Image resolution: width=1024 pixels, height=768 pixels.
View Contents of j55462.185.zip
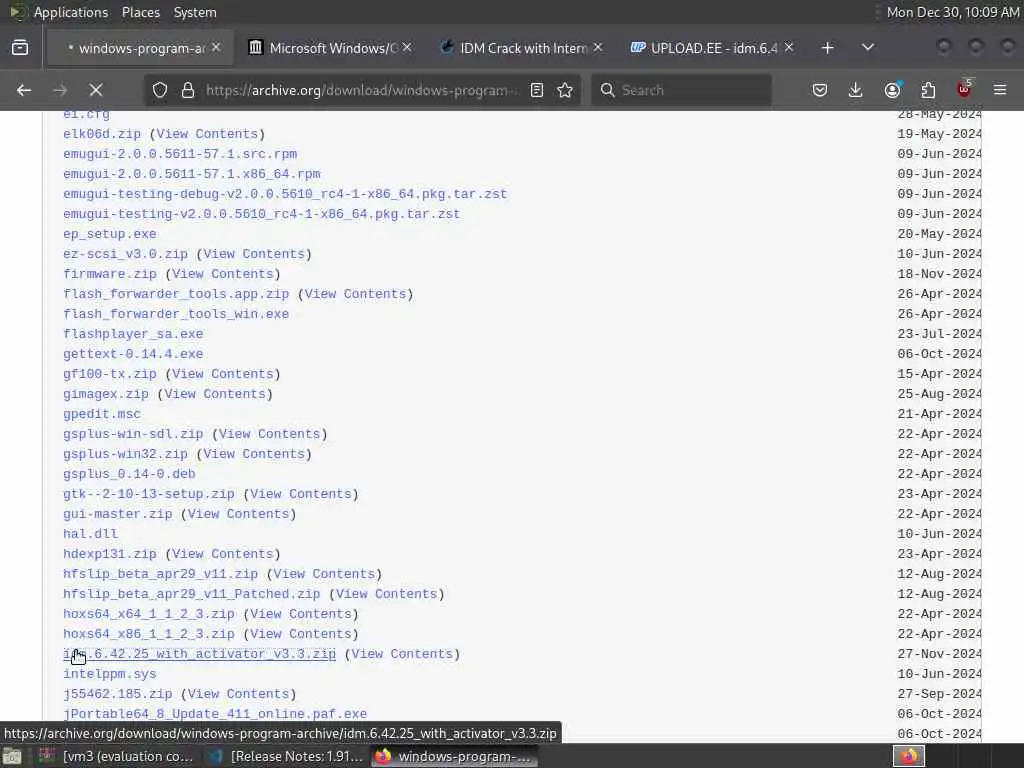[238, 694]
